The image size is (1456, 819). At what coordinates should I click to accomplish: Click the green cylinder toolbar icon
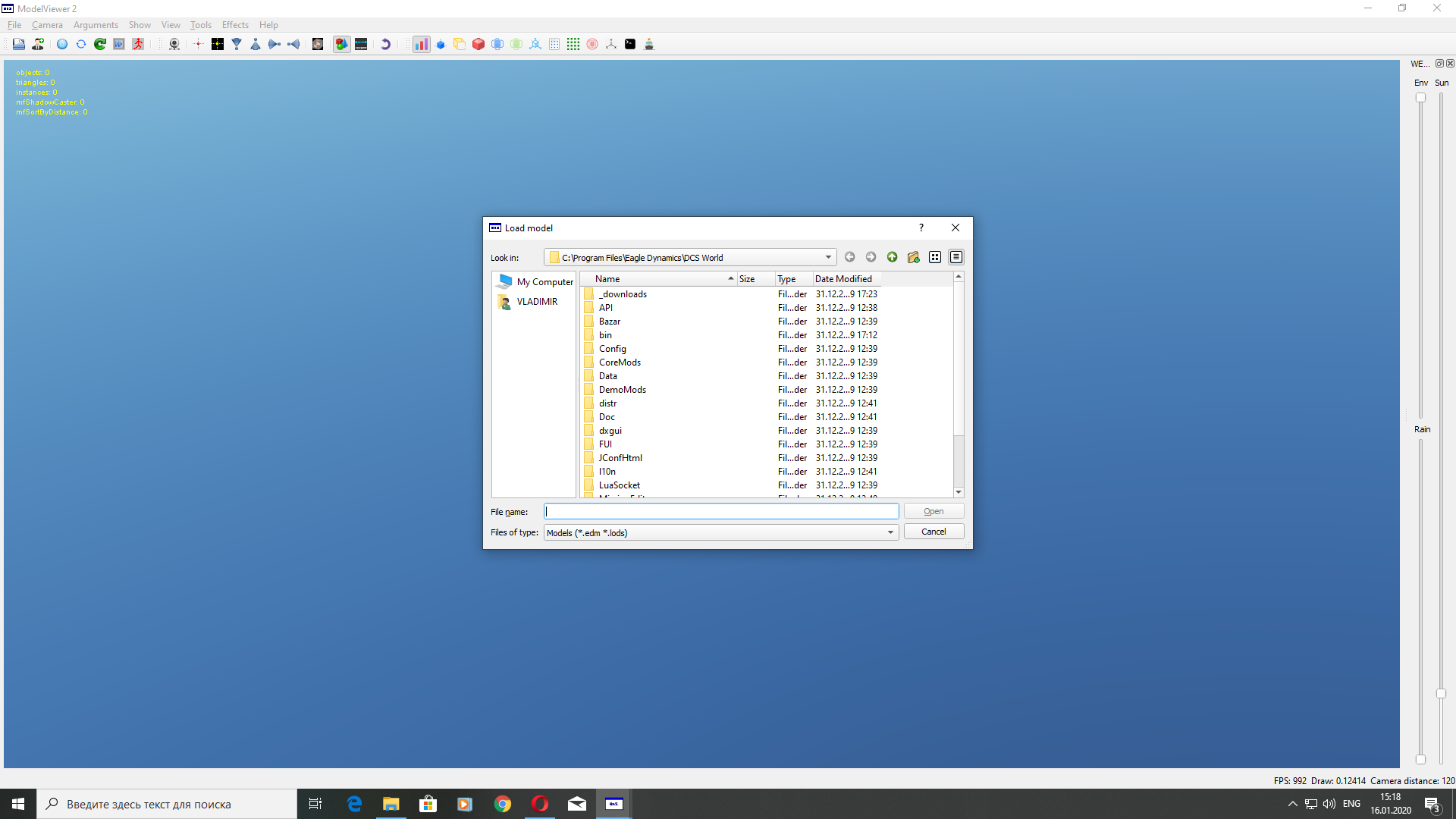(516, 44)
